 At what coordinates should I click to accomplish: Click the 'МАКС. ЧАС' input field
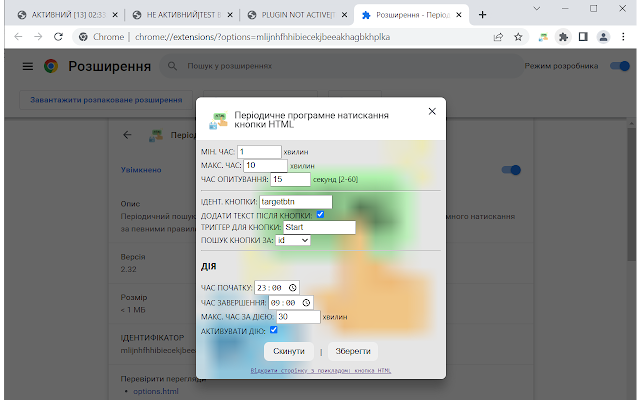(x=265, y=166)
